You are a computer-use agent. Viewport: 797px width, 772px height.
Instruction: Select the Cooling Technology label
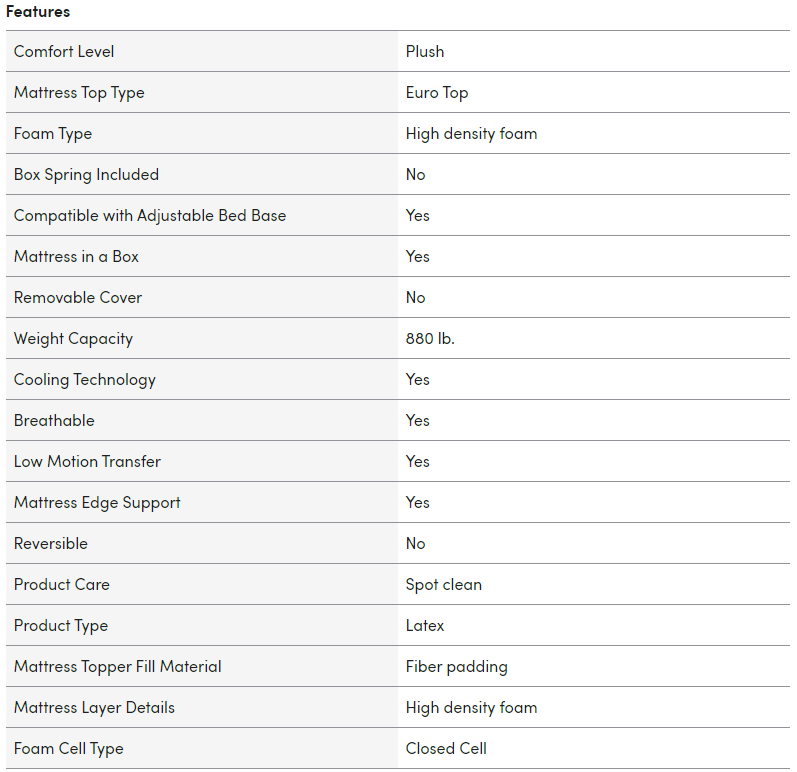coord(85,379)
